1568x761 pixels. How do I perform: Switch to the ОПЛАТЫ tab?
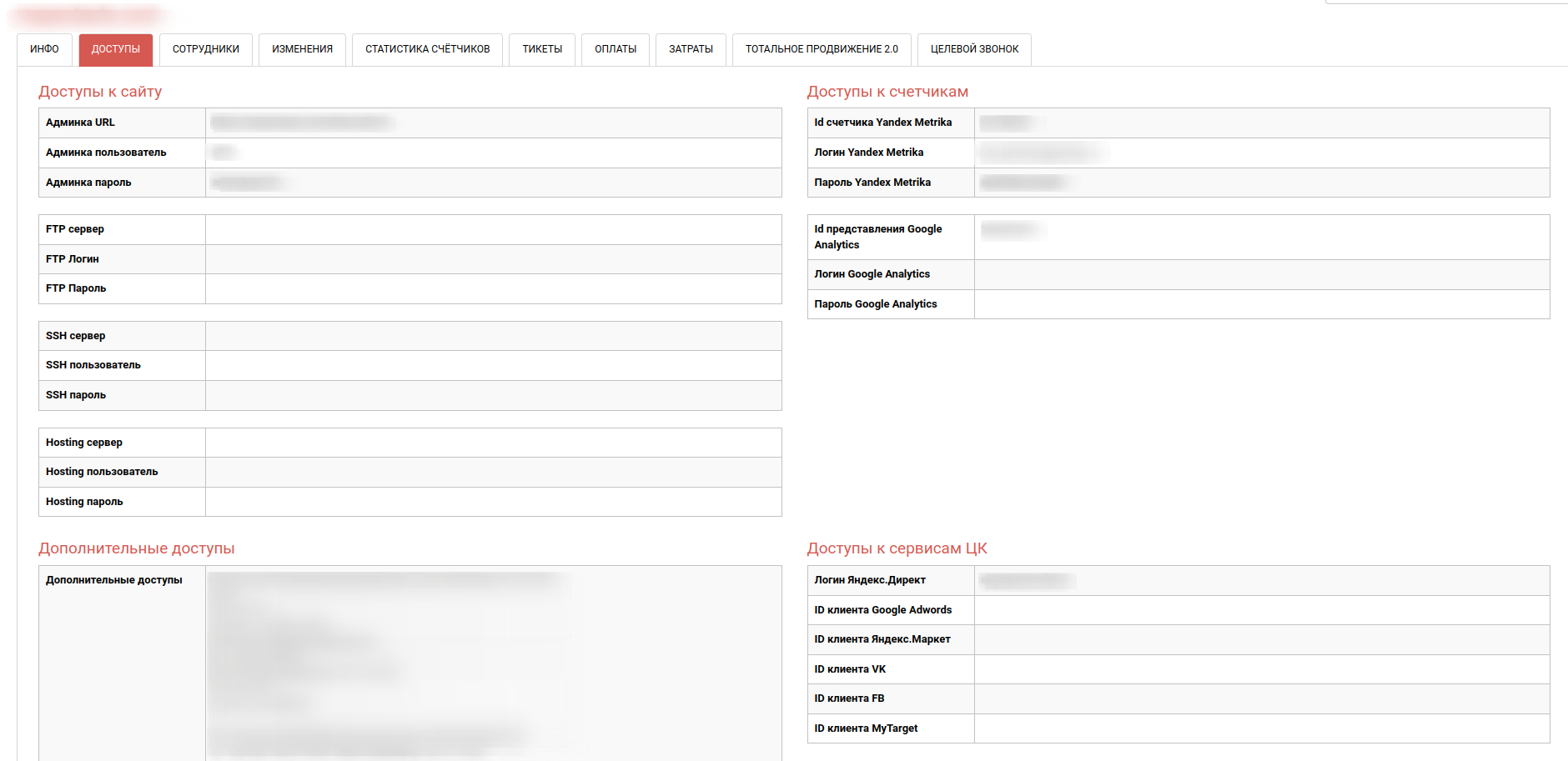[x=616, y=49]
